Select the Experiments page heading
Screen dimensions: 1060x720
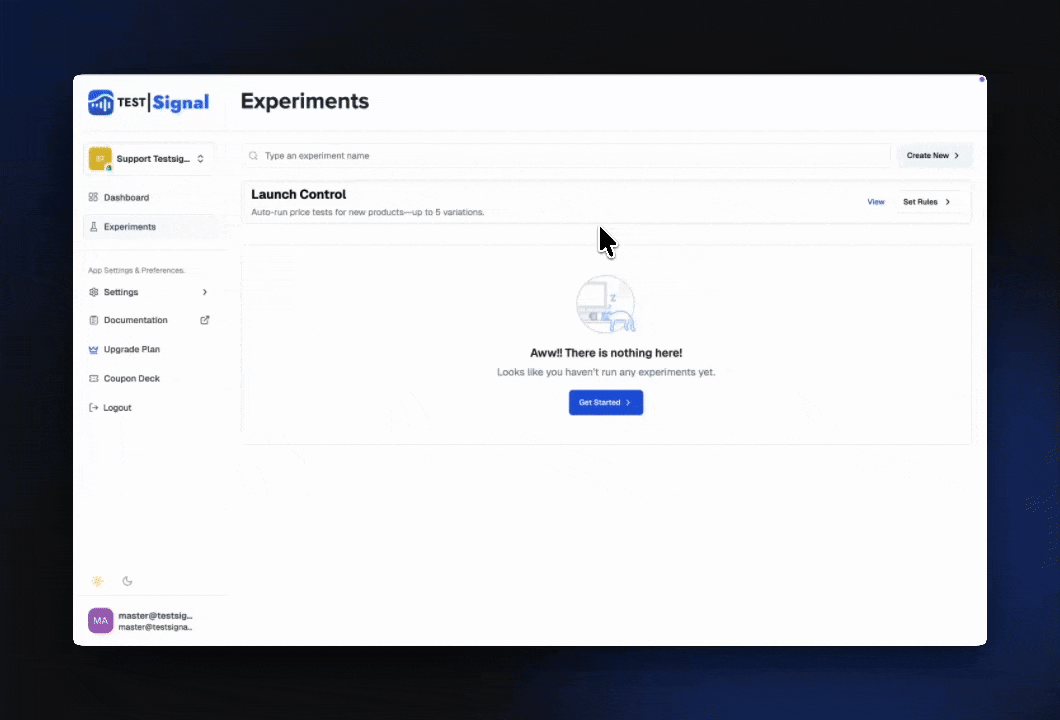304,101
